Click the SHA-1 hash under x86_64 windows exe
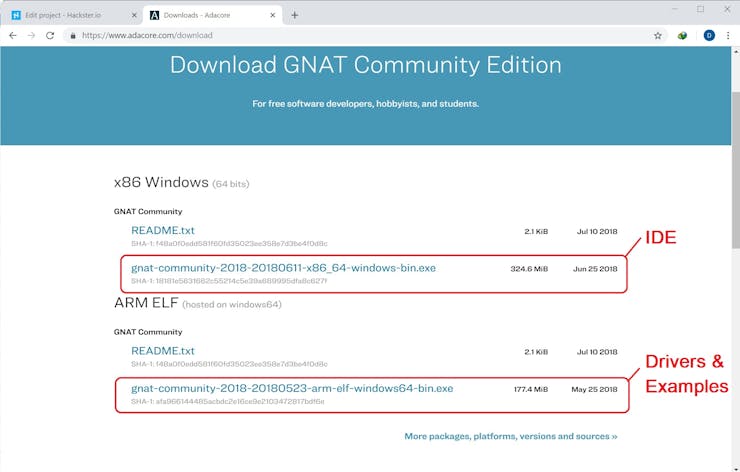740x472 pixels. [x=229, y=281]
